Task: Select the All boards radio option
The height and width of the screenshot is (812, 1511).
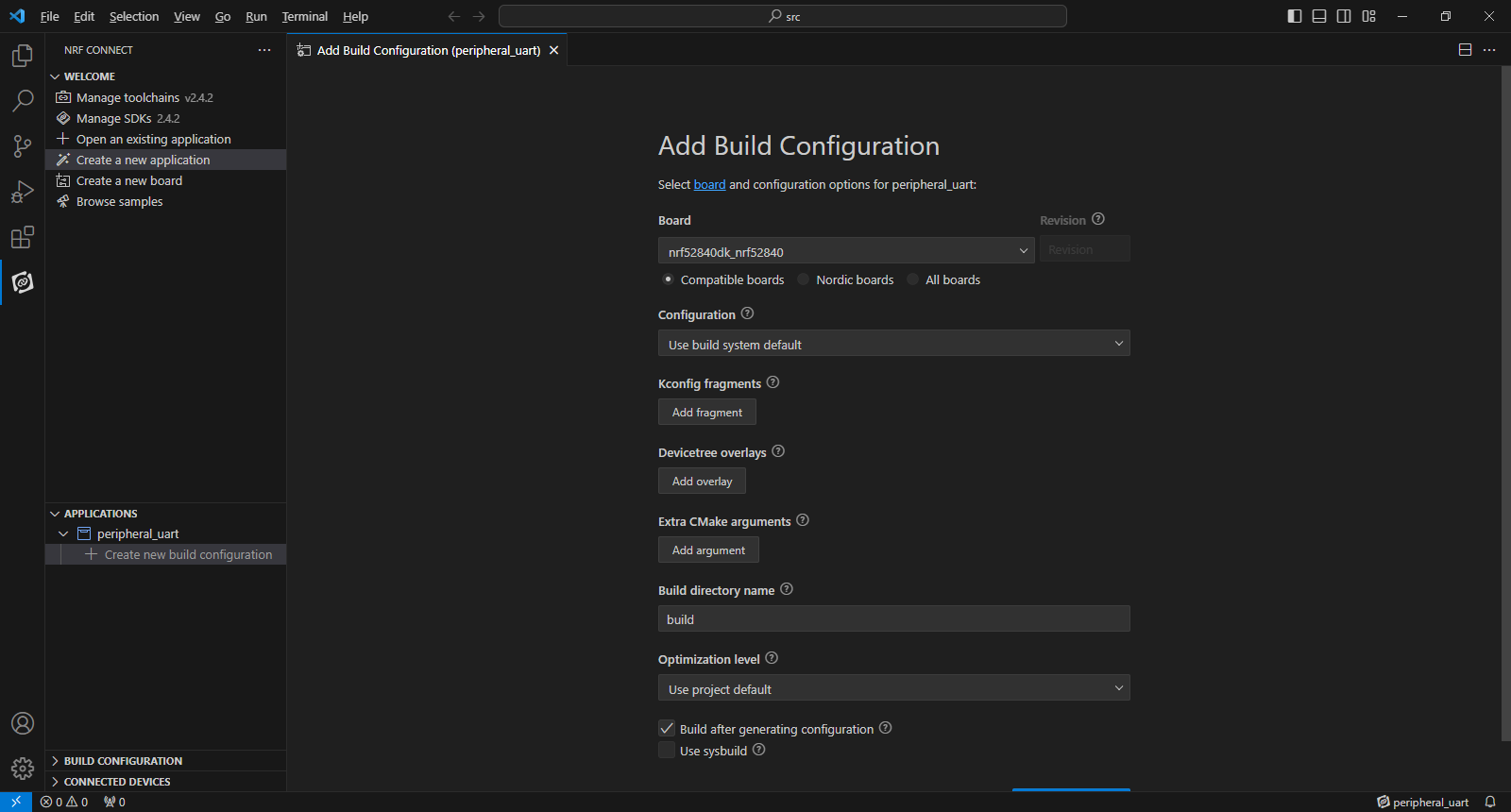Action: pos(913,279)
